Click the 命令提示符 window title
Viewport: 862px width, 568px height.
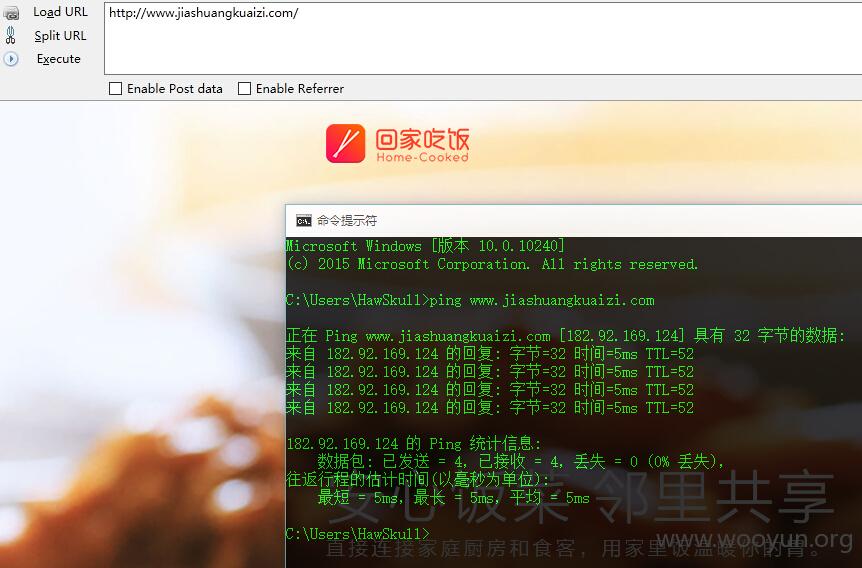click(347, 221)
